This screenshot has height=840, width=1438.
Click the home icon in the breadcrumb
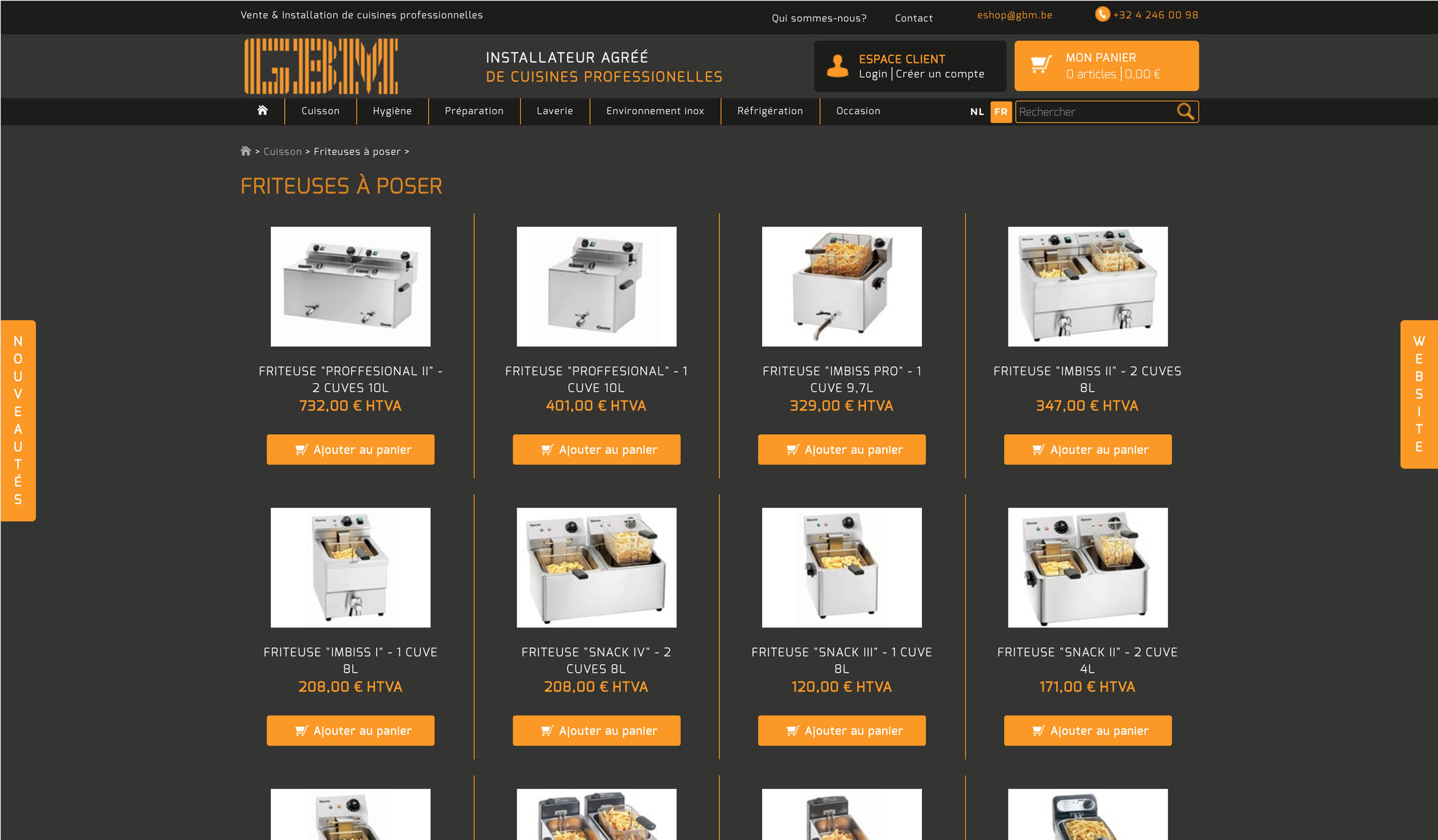coord(246,151)
